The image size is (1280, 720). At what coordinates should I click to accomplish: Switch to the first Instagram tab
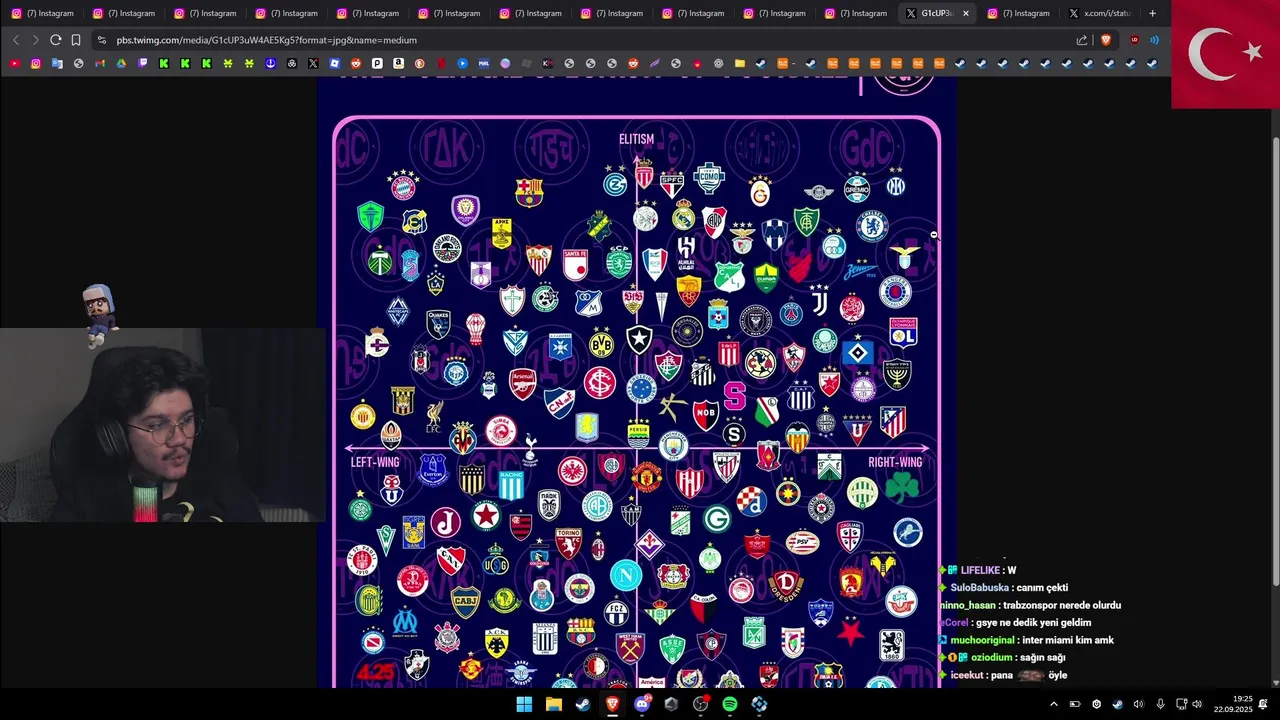[43, 13]
